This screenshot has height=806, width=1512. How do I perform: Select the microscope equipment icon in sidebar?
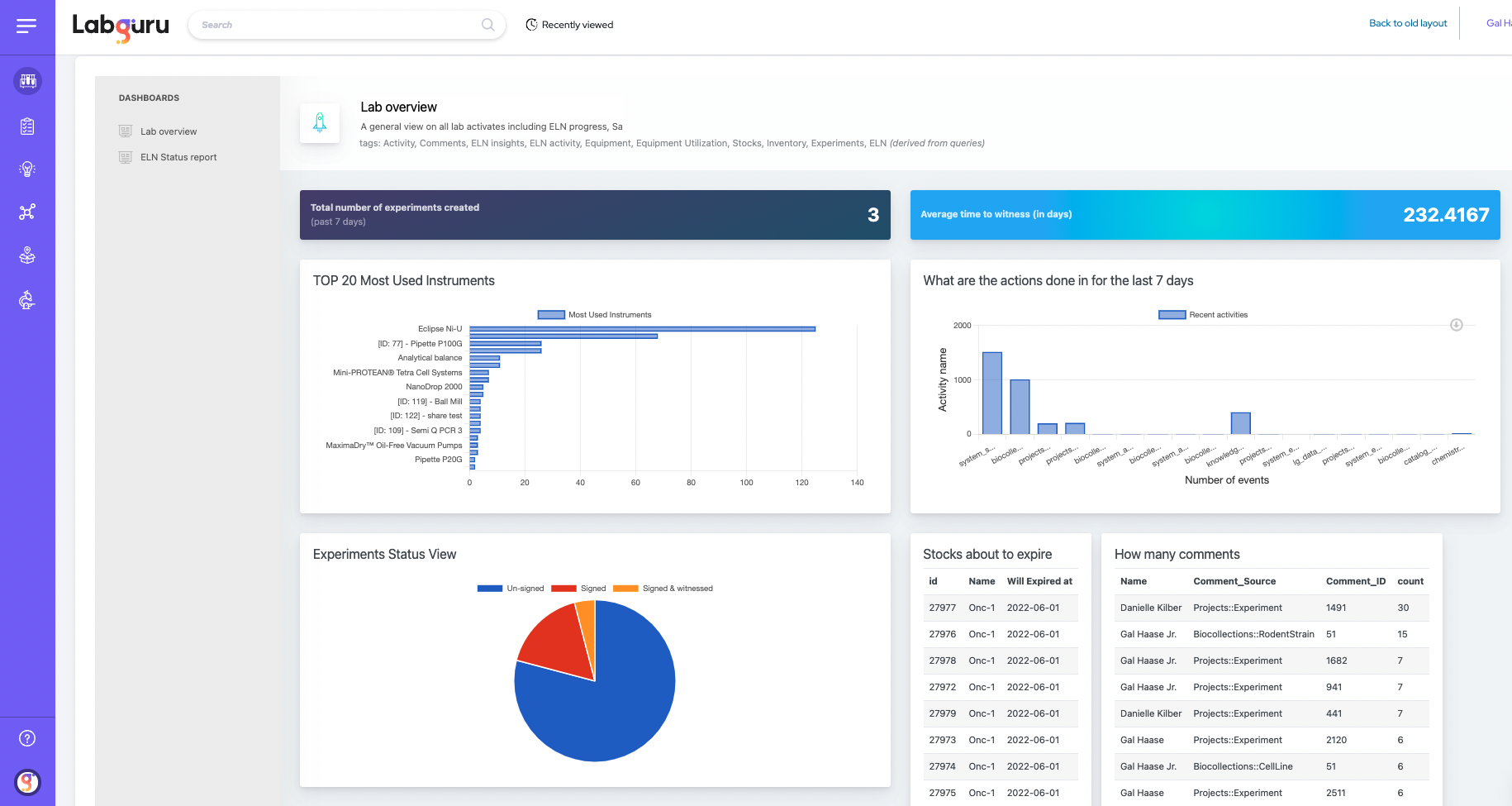click(x=27, y=300)
